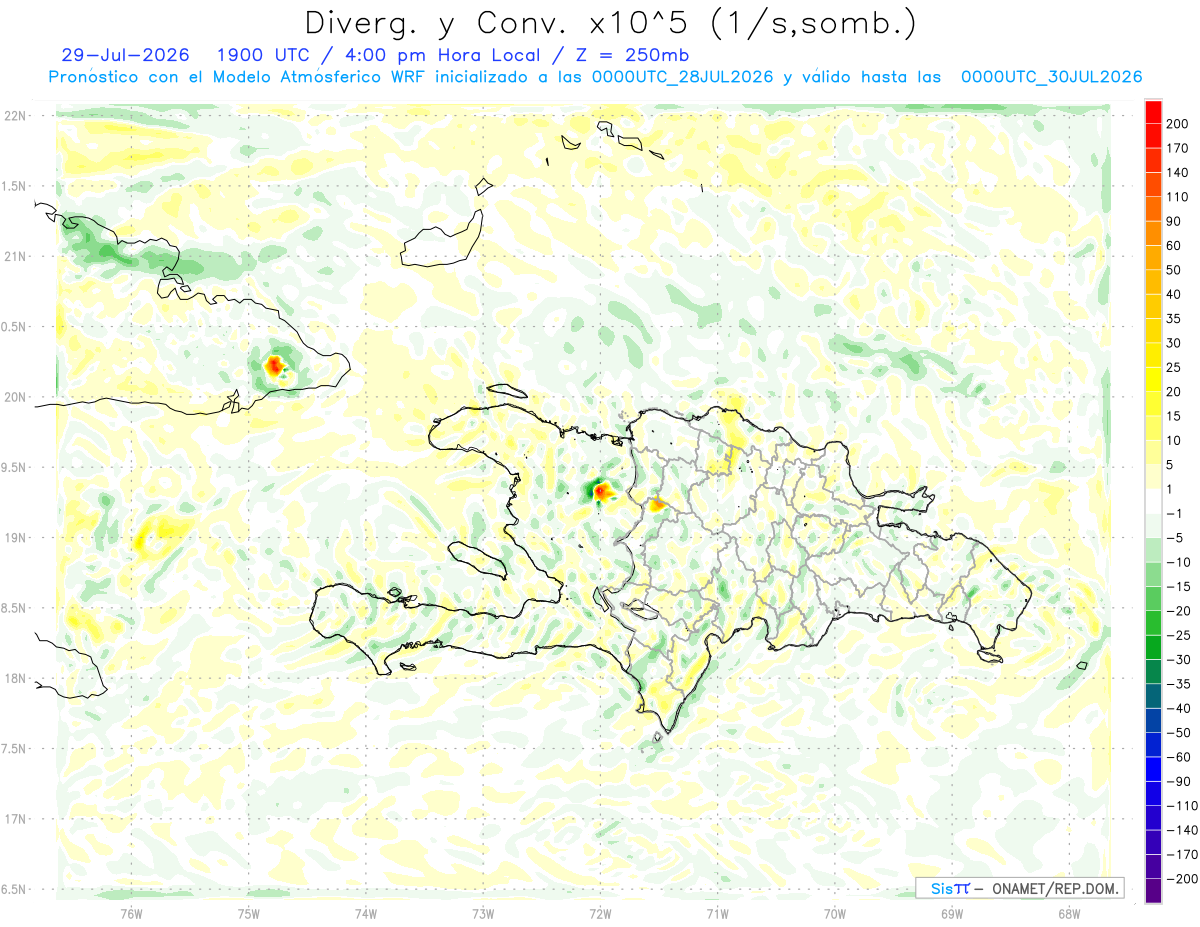Click the "7.5N" latitude axis label
The width and height of the screenshot is (1200, 927).
coord(15,749)
